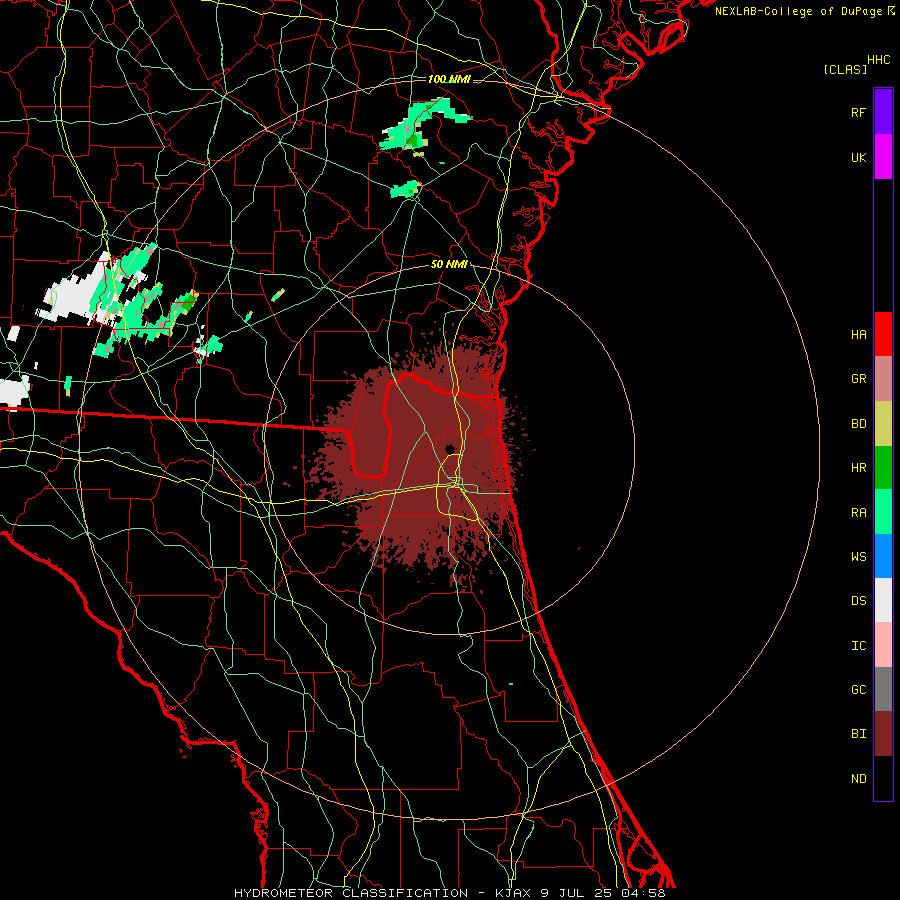The height and width of the screenshot is (900, 900).
Task: Click the GR legend color swatch
Action: point(883,379)
